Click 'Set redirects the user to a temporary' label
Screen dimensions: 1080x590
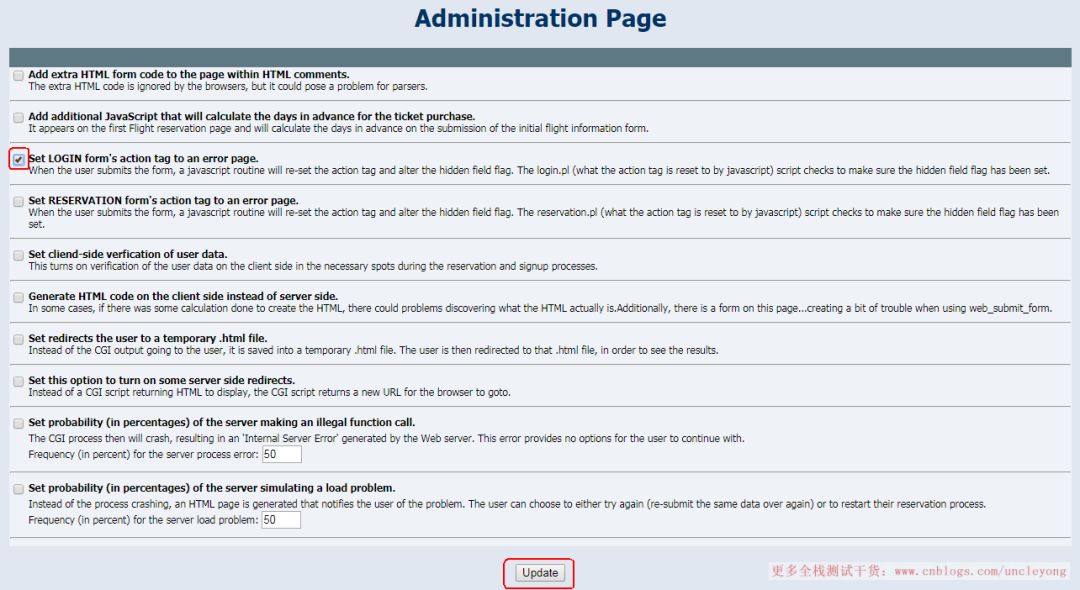tap(147, 338)
